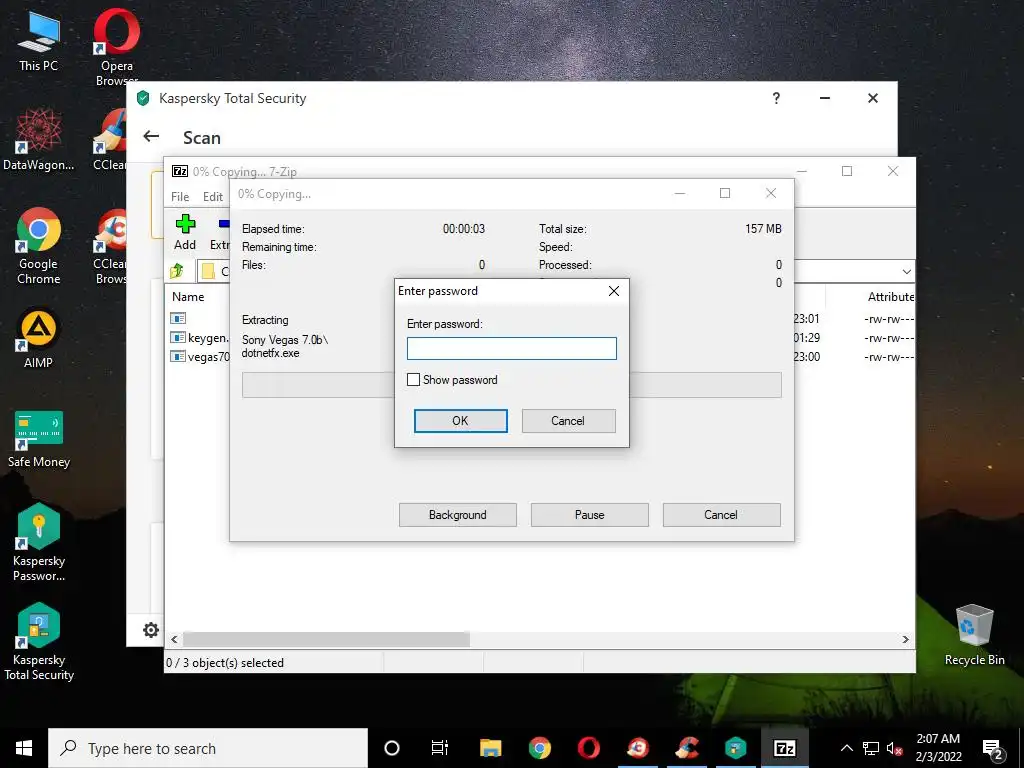This screenshot has height=768, width=1024.
Task: Open Kaspersky settings gear icon
Action: coord(151,630)
